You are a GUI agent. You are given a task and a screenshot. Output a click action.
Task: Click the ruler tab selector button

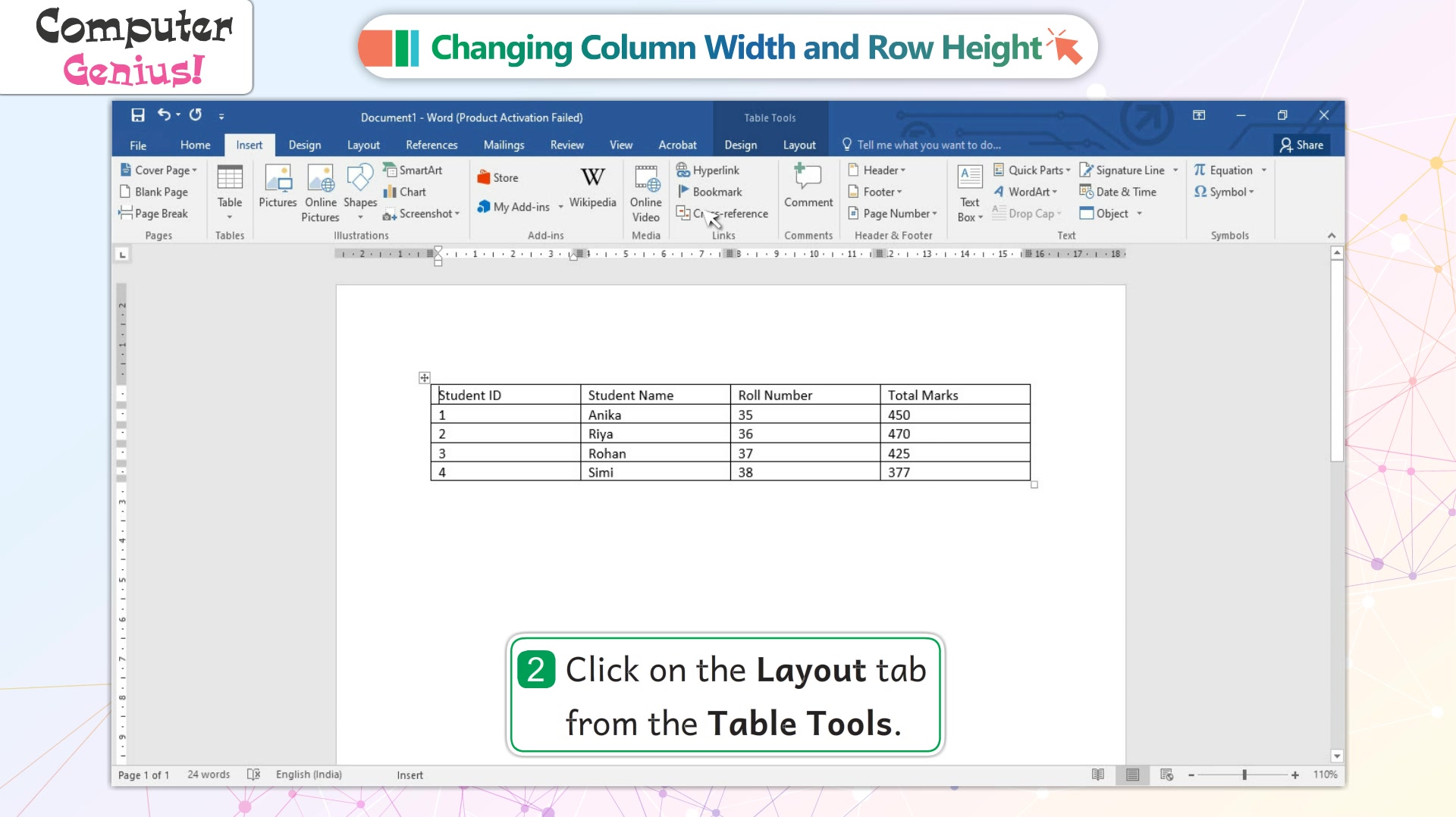pos(122,255)
